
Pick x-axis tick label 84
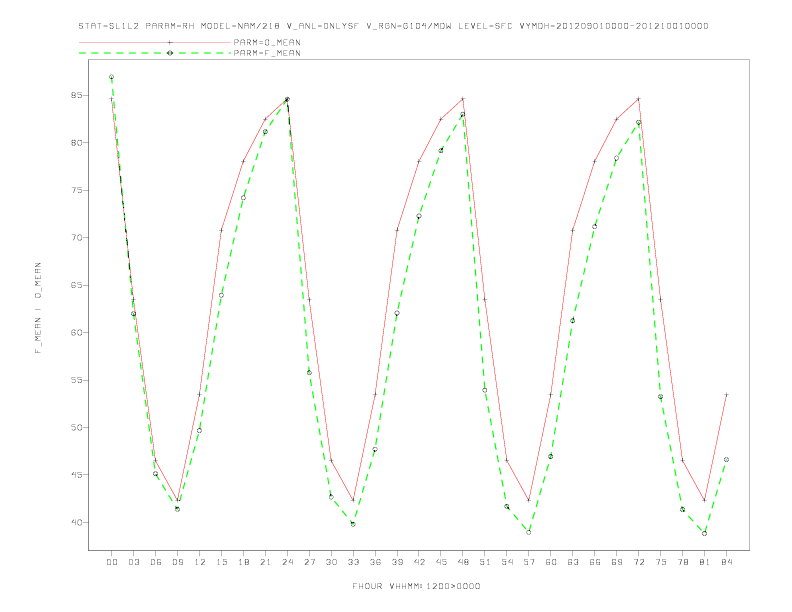click(x=726, y=562)
